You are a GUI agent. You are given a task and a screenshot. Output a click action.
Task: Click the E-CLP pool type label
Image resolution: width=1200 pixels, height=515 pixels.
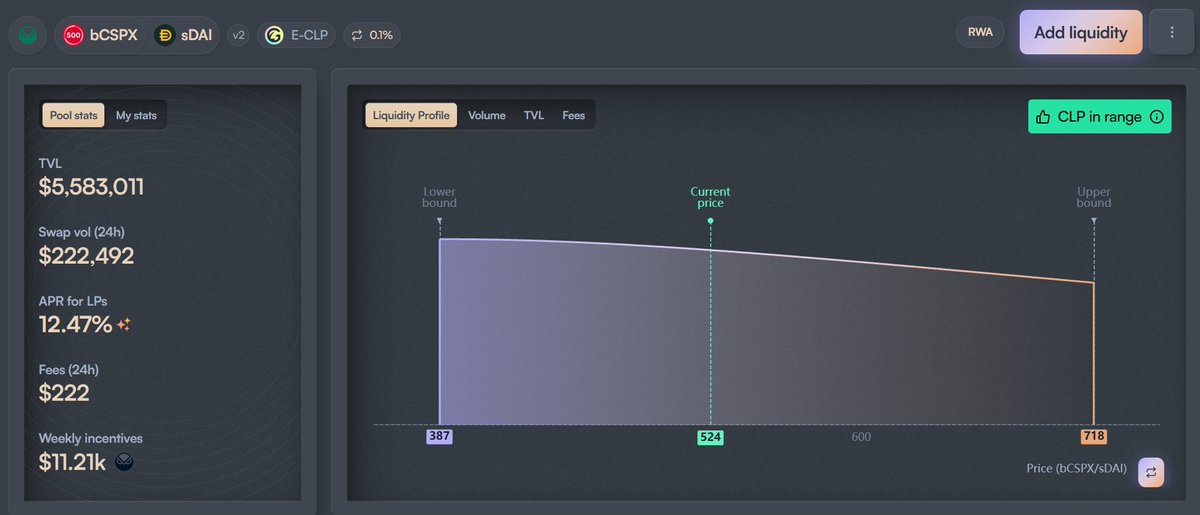coord(311,35)
